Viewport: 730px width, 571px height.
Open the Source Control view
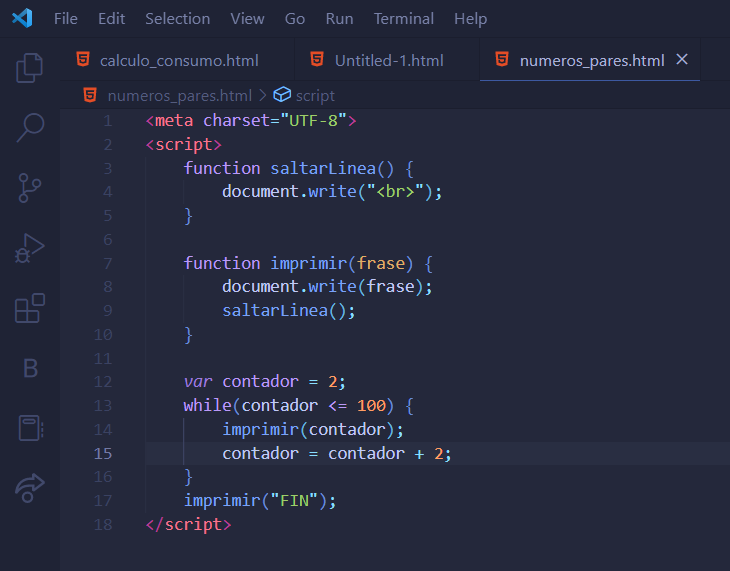(x=30, y=188)
